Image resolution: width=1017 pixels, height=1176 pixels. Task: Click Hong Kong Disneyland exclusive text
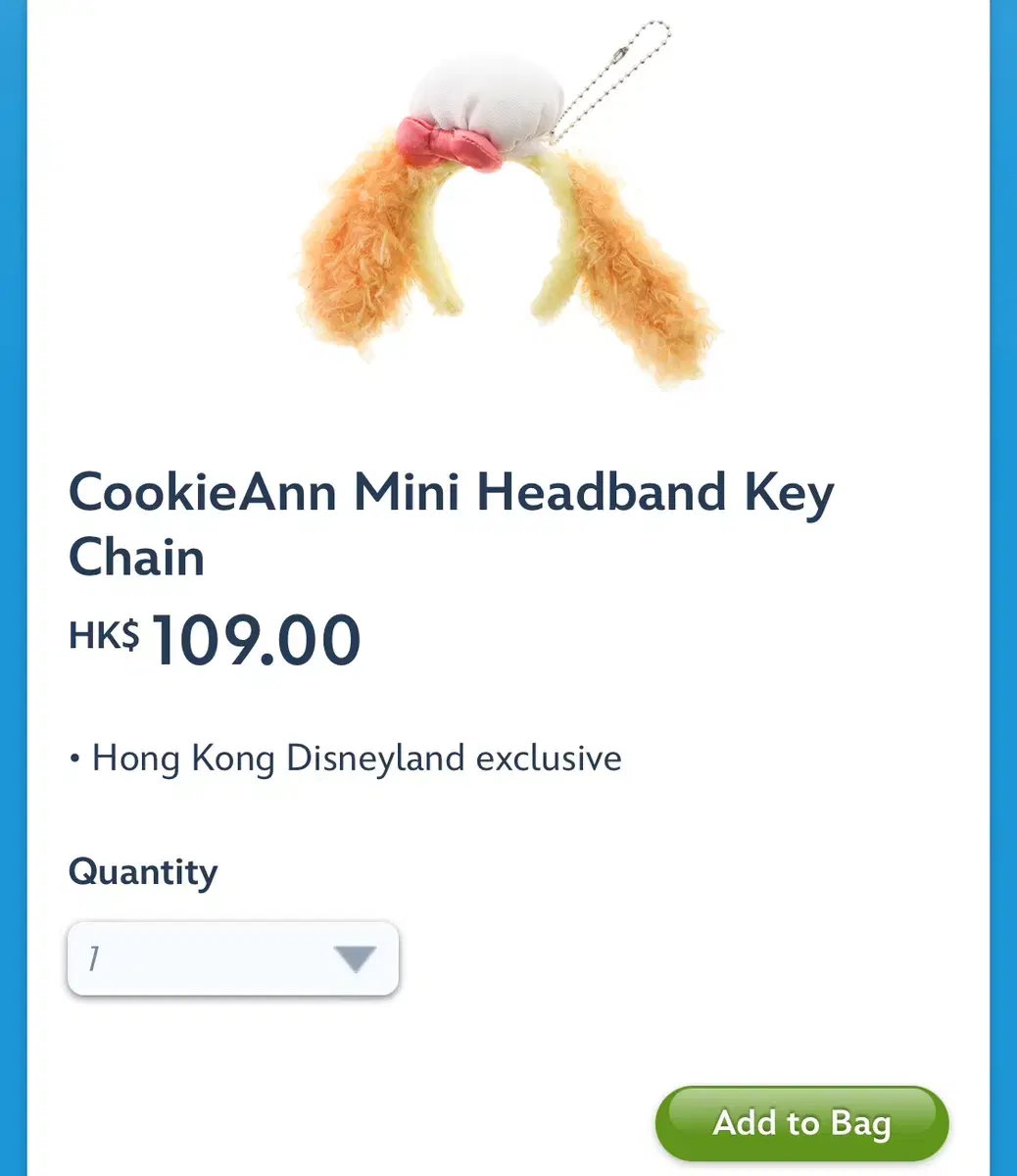click(x=357, y=759)
